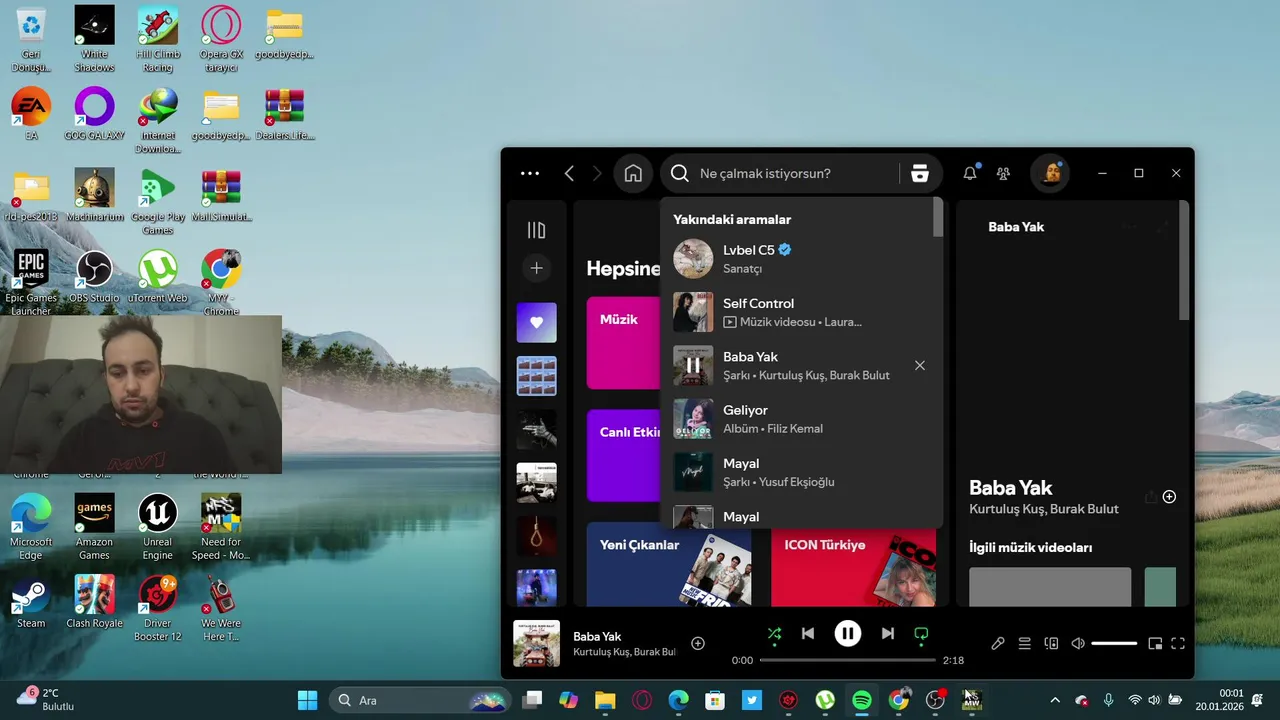This screenshot has width=1280, height=720.
Task: Open Connect to a device icon
Action: click(1051, 643)
